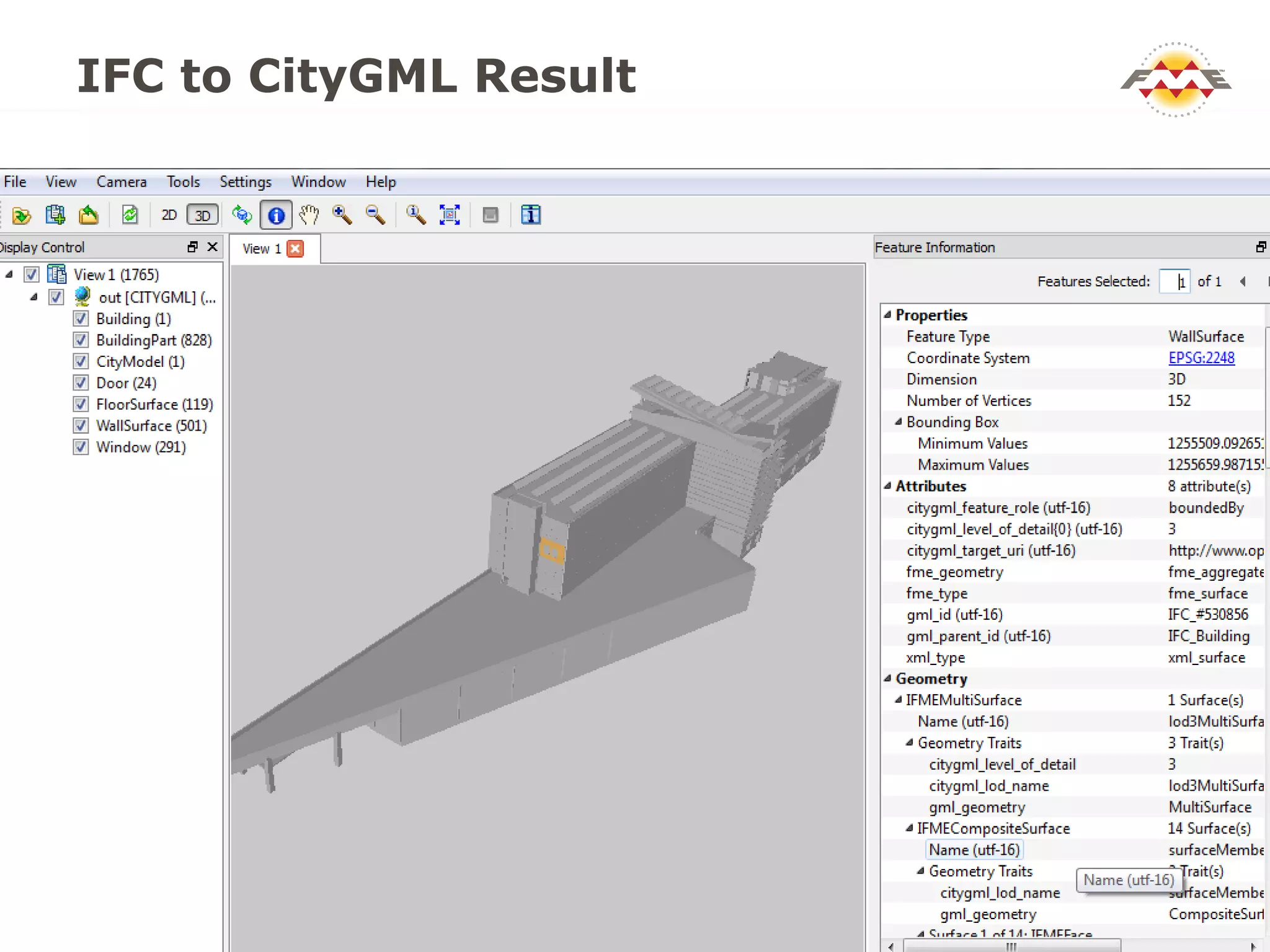Open the File menu

pos(15,182)
